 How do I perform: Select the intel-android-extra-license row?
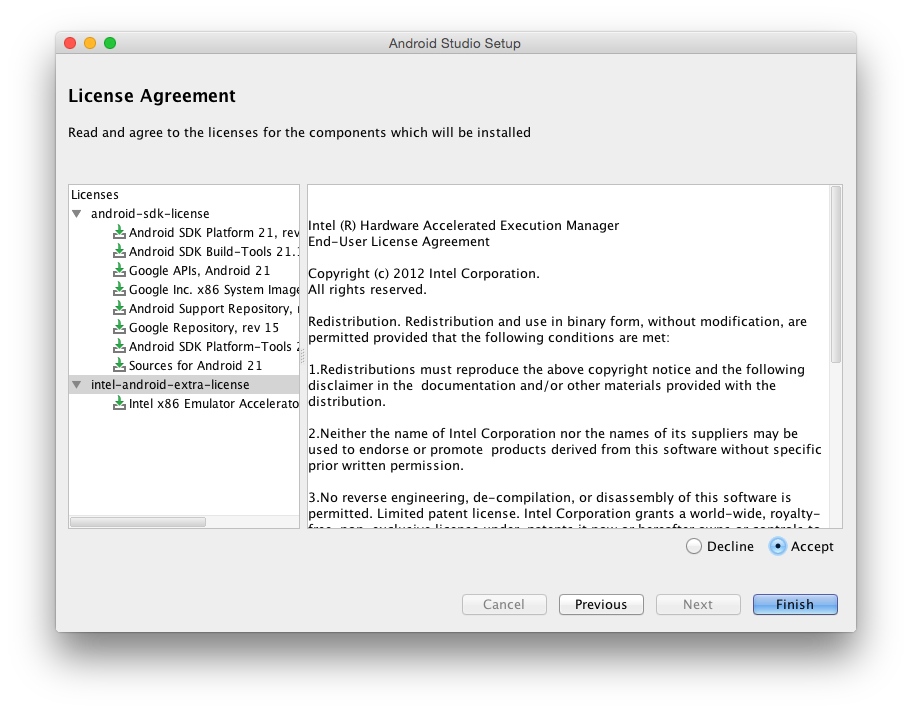coord(184,385)
